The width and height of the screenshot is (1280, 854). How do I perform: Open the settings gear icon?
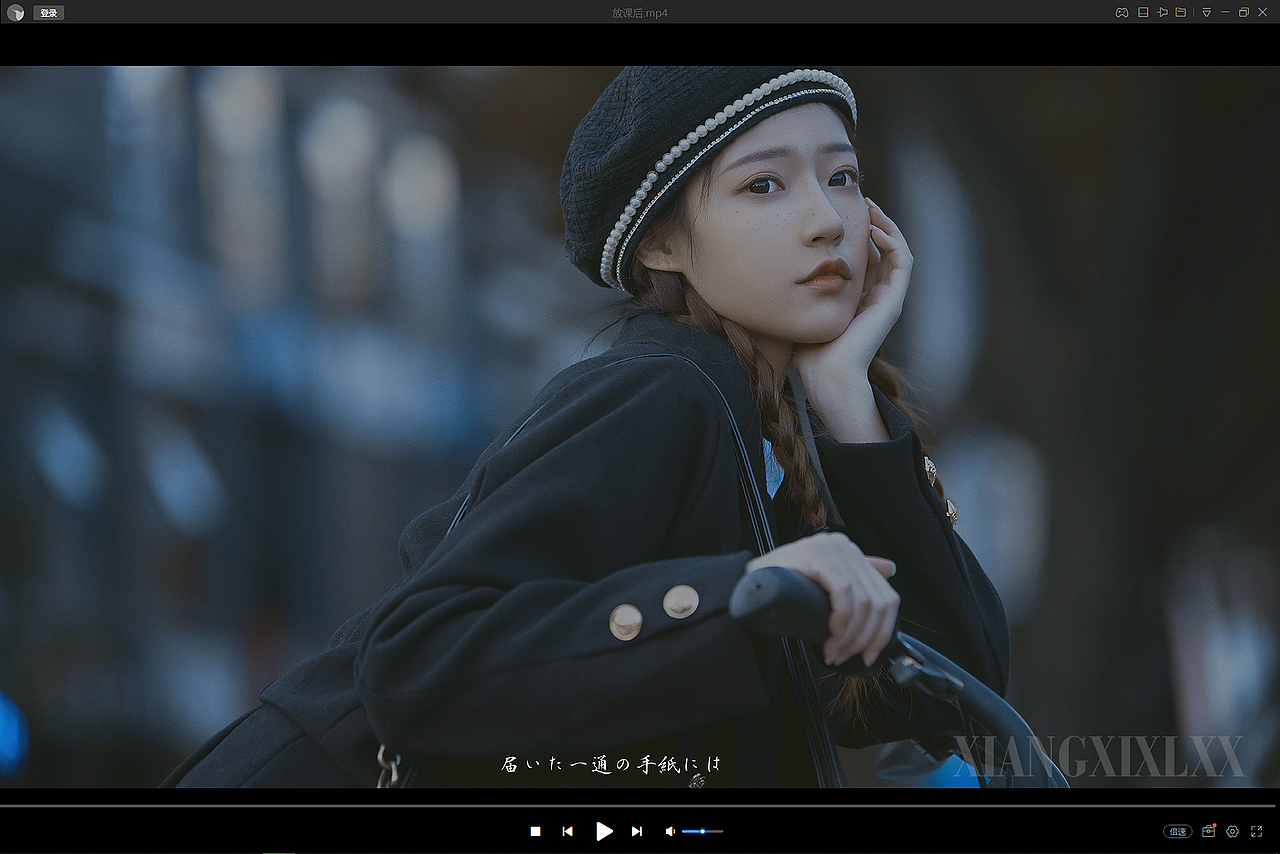pos(1232,831)
